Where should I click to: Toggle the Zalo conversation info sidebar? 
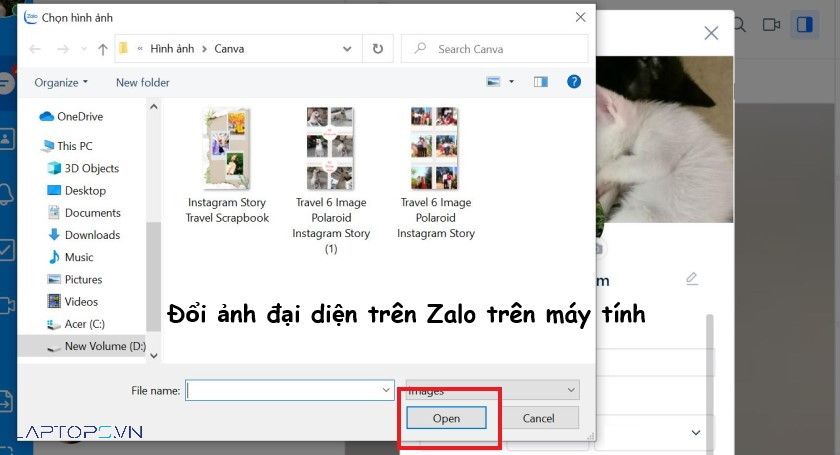[x=805, y=25]
